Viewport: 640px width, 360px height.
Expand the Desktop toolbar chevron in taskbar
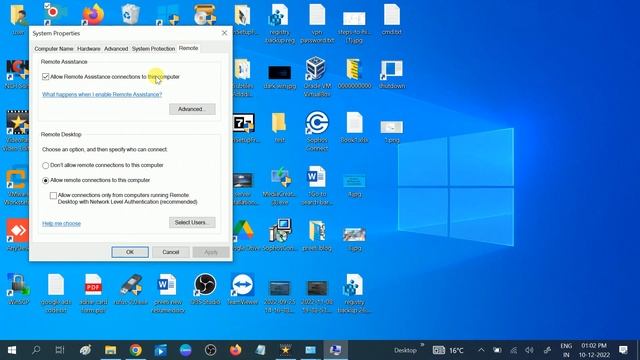point(422,346)
